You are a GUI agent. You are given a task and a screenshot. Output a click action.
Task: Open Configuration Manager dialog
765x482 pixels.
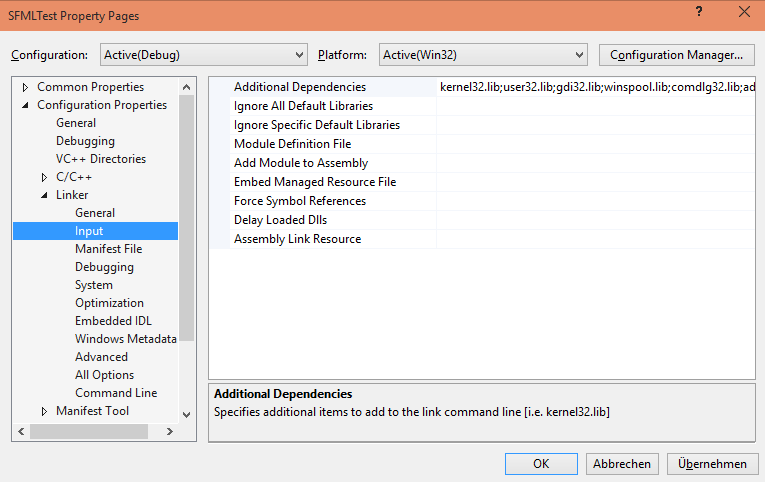pyautogui.click(x=676, y=54)
